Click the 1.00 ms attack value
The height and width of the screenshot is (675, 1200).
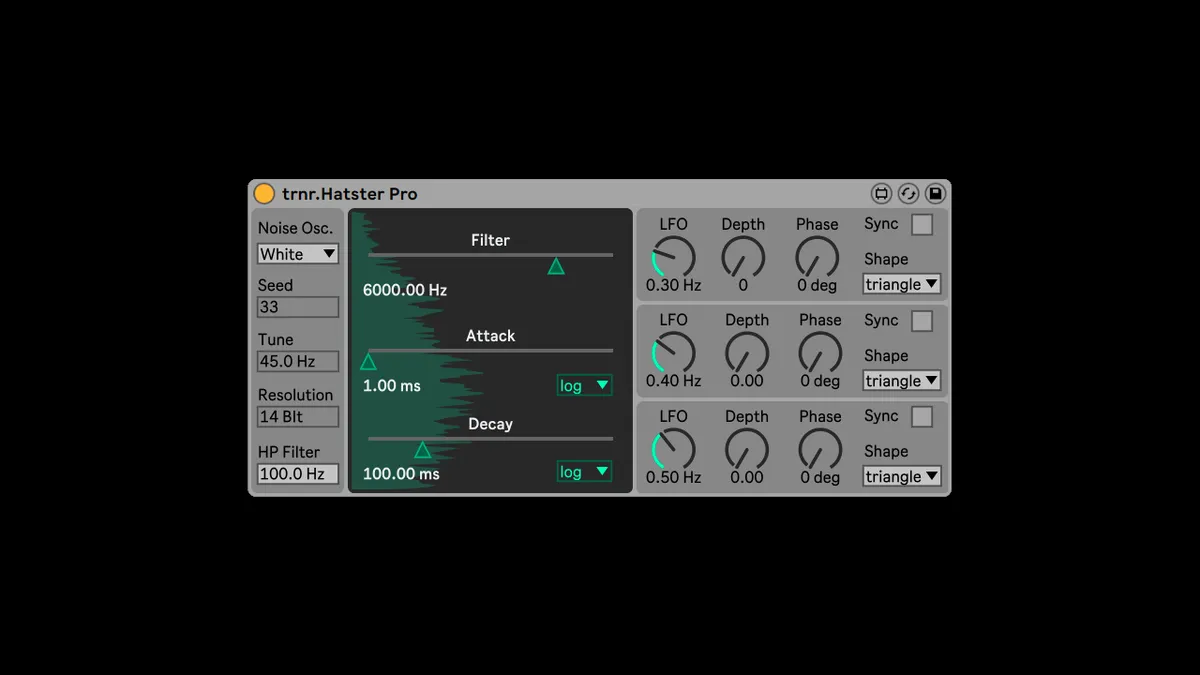(x=392, y=385)
